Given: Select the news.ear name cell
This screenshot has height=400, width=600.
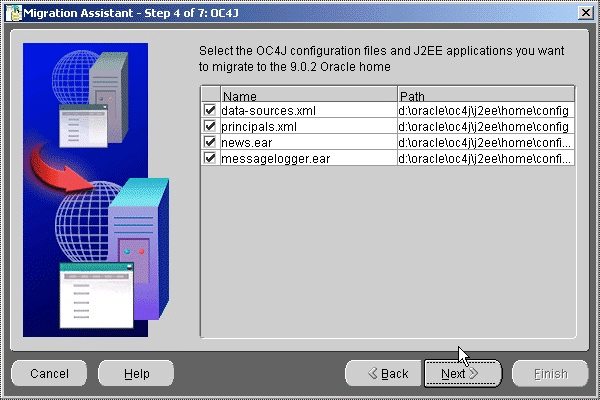Looking at the screenshot, I should pos(309,142).
